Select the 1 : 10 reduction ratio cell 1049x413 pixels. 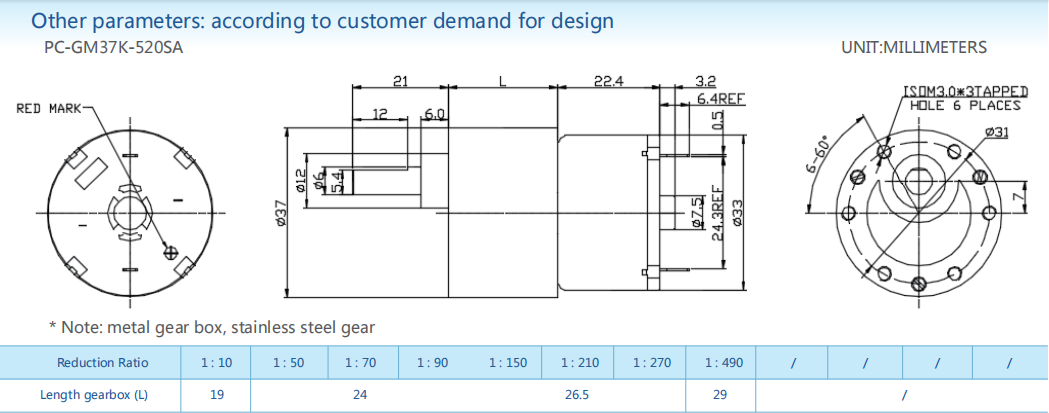tap(215, 363)
